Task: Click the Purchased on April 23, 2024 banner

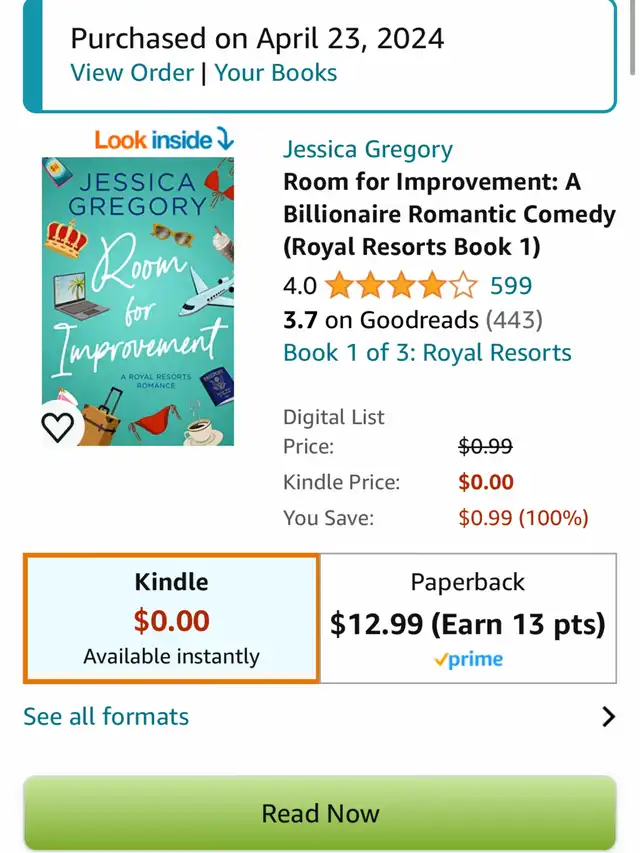Action: [257, 39]
